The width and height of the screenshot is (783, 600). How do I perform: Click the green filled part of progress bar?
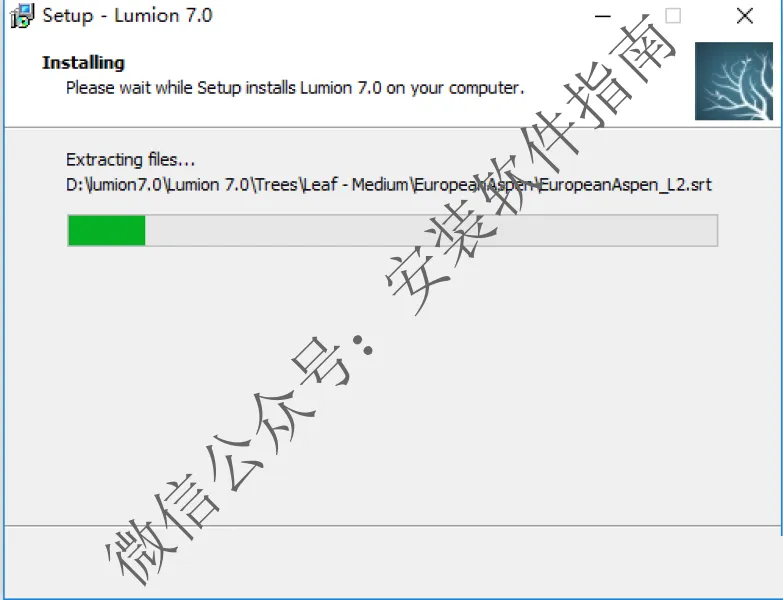pos(106,230)
